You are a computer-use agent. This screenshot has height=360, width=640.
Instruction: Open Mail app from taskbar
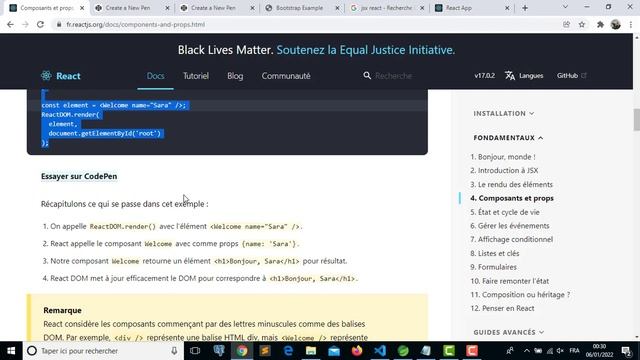(x=334, y=351)
